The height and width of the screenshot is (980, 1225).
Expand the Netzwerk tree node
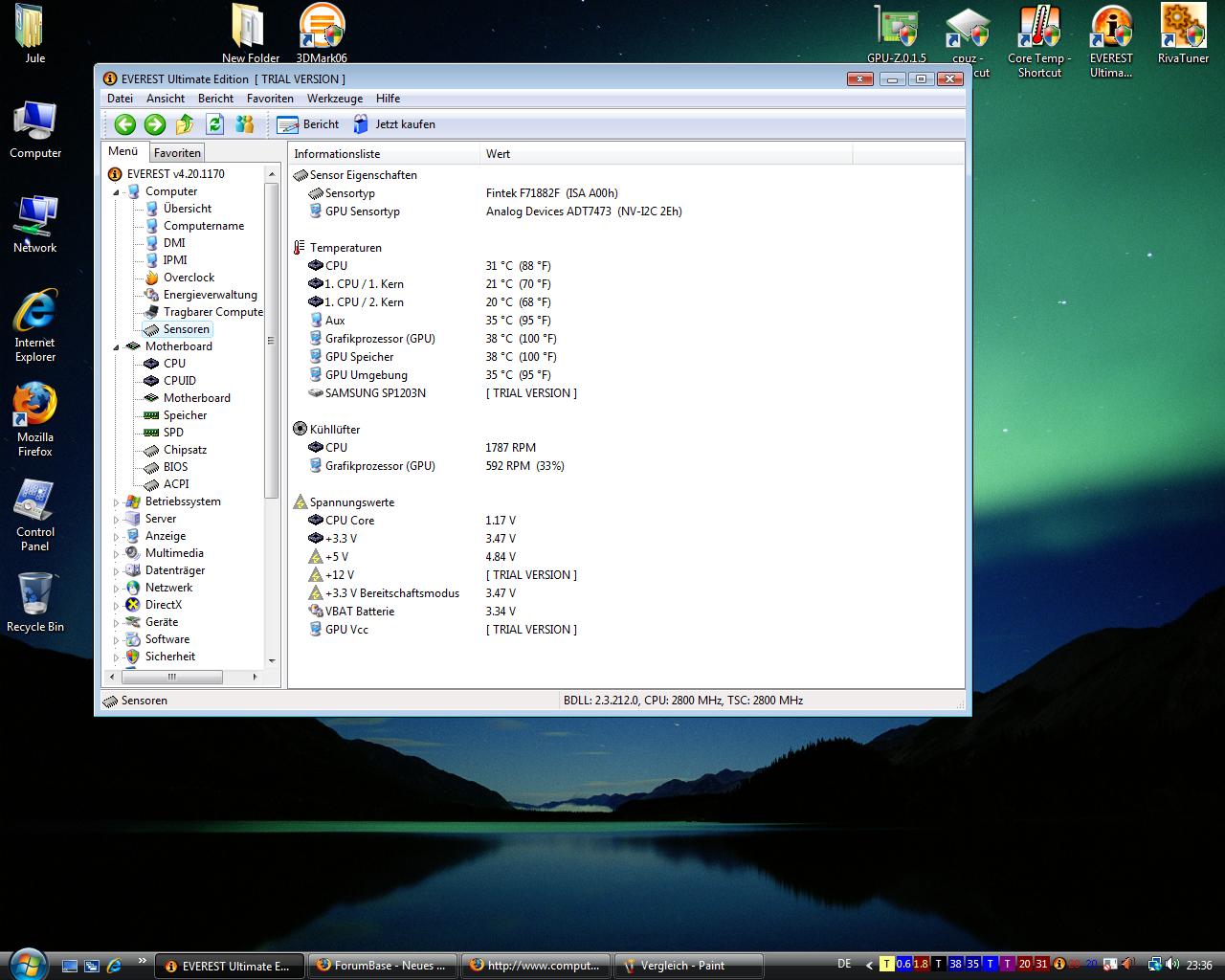point(117,589)
